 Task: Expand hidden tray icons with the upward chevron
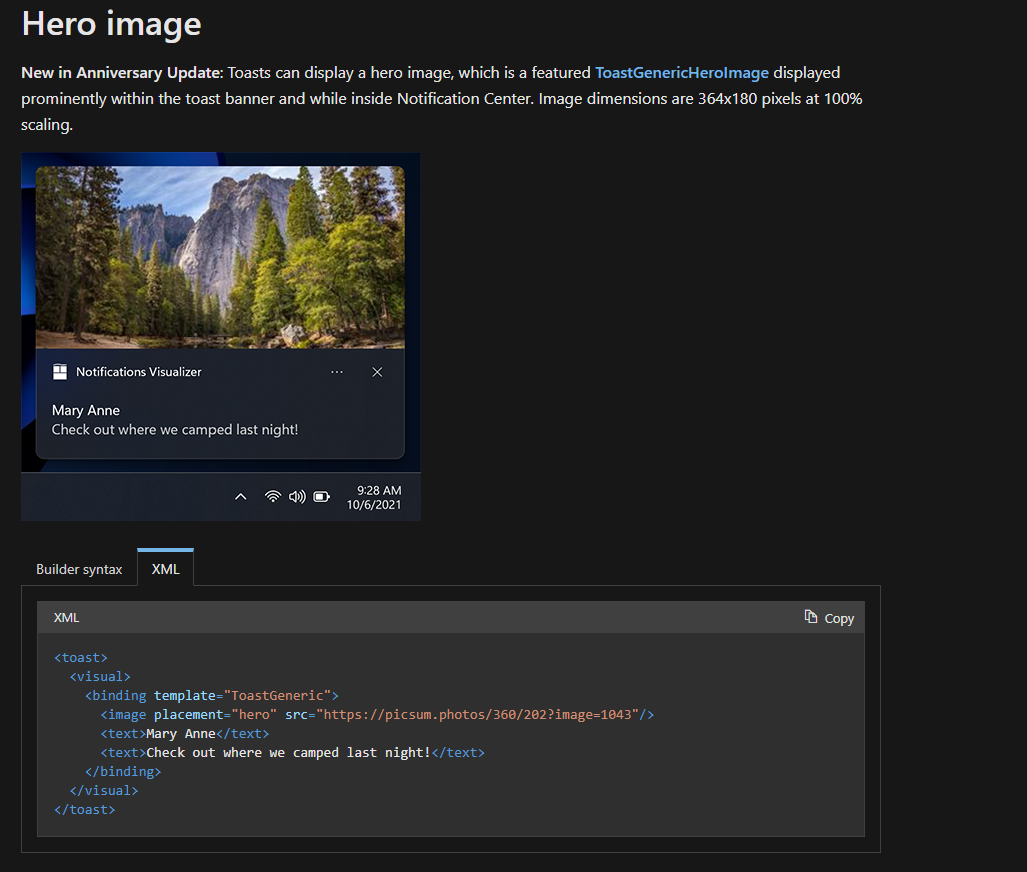[241, 496]
